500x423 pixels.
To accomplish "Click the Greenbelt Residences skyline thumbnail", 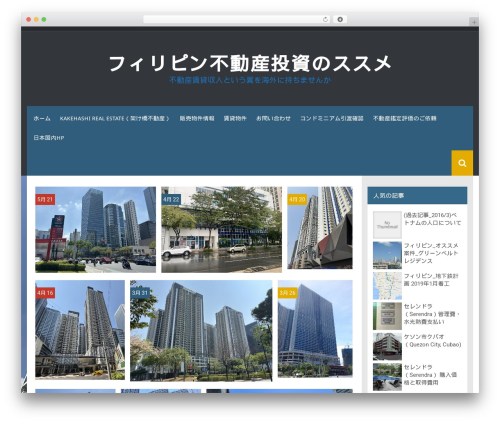I will [387, 255].
